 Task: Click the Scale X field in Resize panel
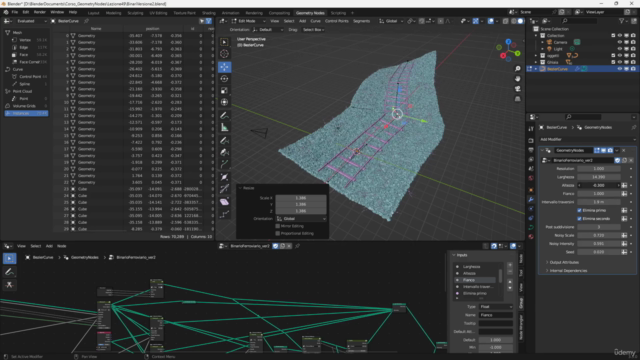click(301, 198)
